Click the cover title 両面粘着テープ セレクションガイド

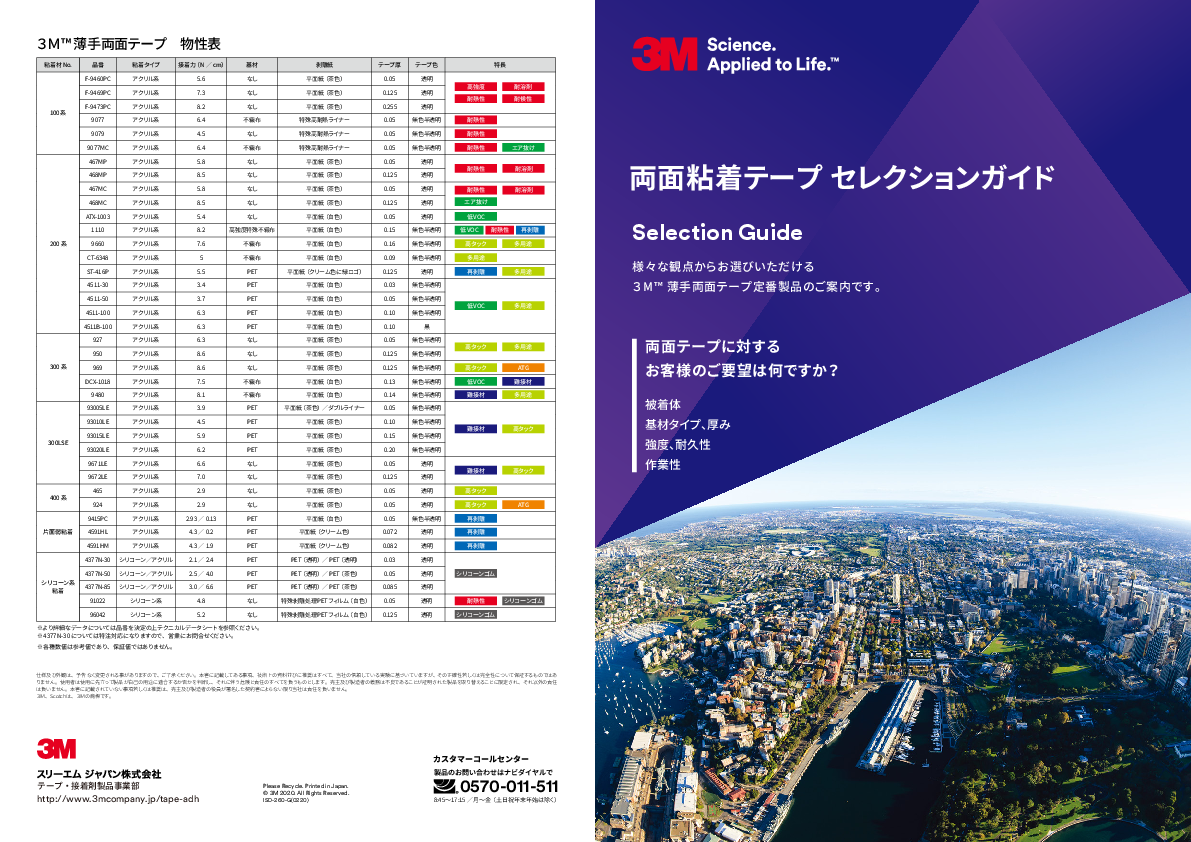tap(842, 178)
